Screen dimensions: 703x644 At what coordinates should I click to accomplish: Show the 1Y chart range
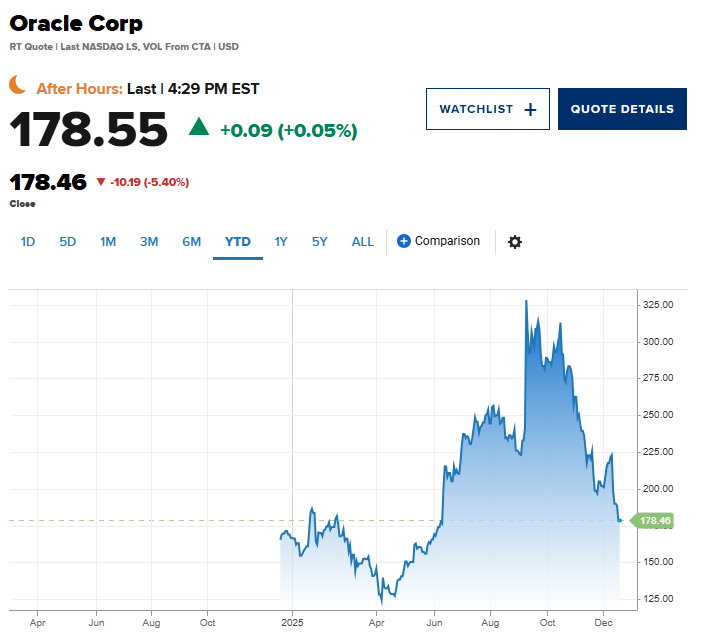click(281, 242)
